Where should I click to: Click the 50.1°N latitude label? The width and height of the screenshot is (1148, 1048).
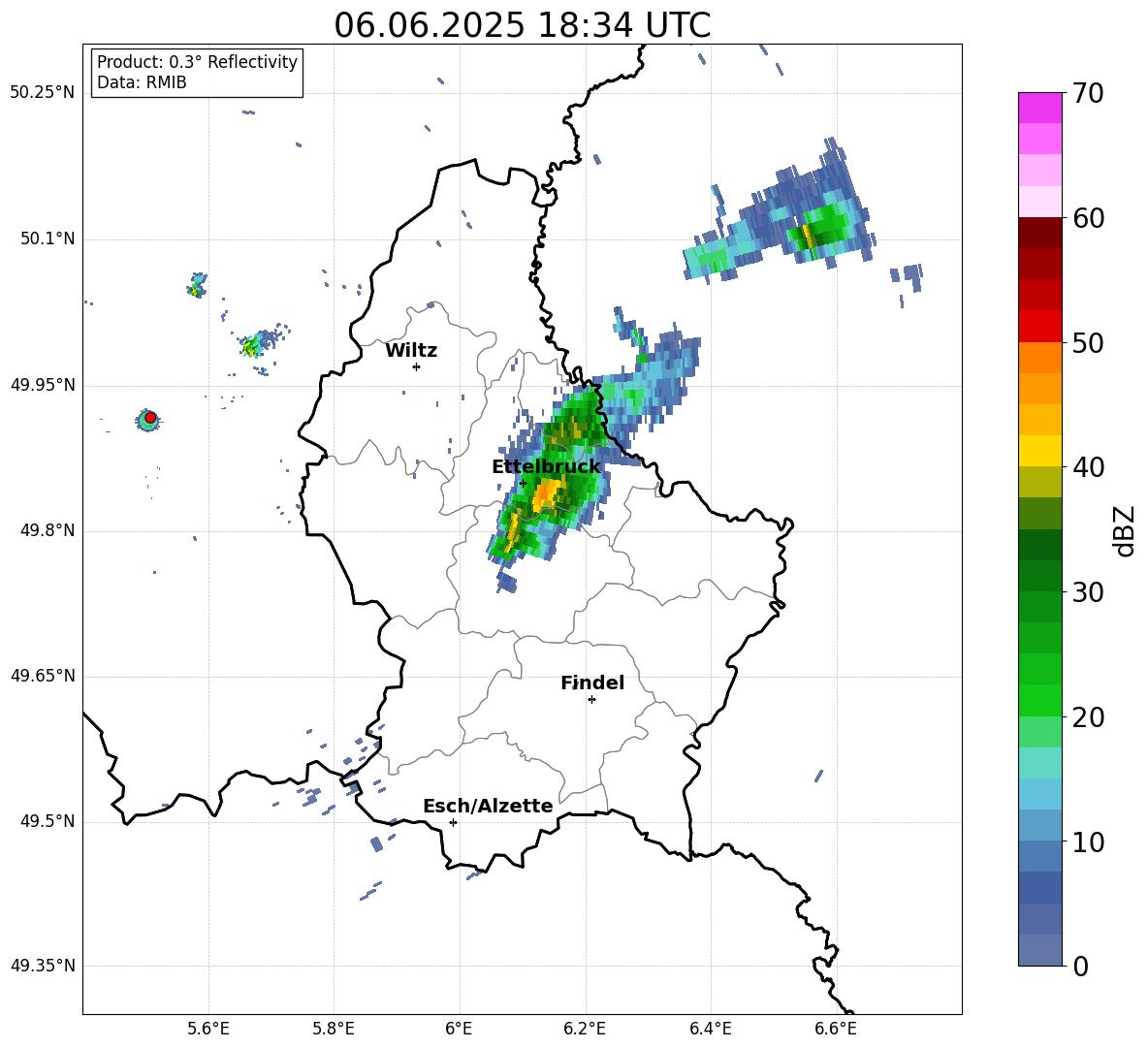(x=48, y=239)
